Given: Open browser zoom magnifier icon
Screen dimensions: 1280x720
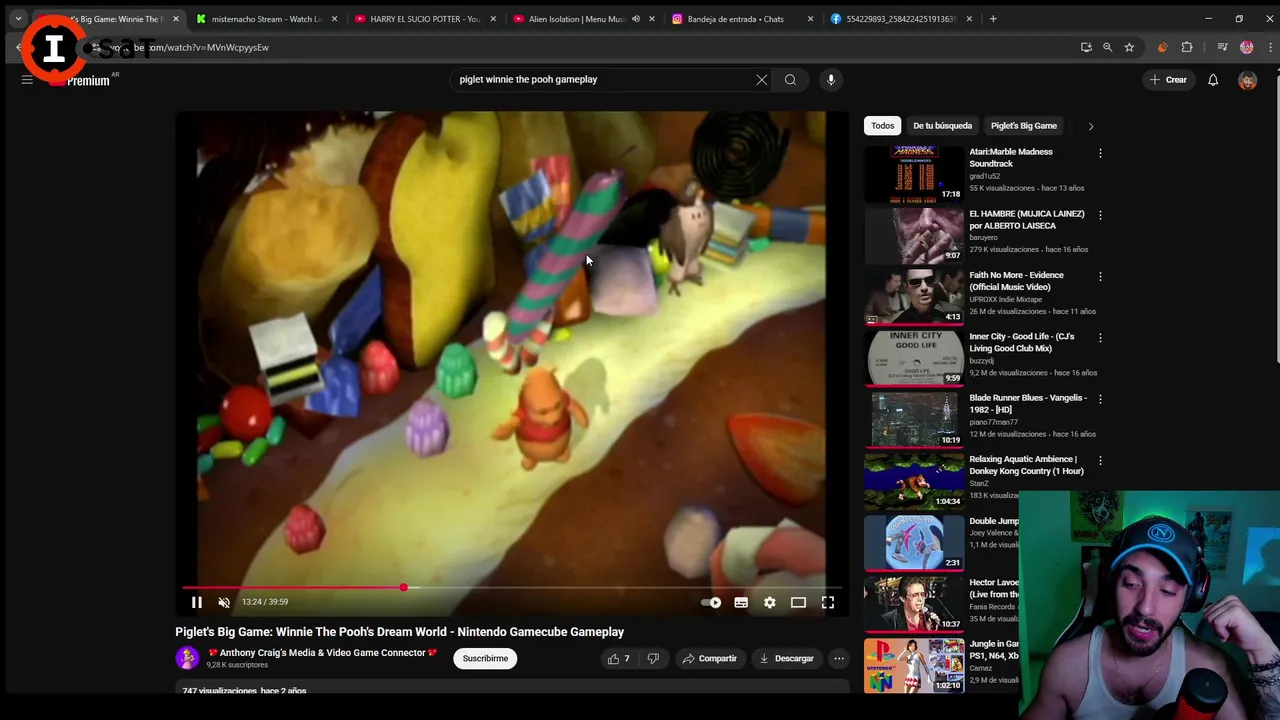Looking at the screenshot, I should pos(1107,47).
